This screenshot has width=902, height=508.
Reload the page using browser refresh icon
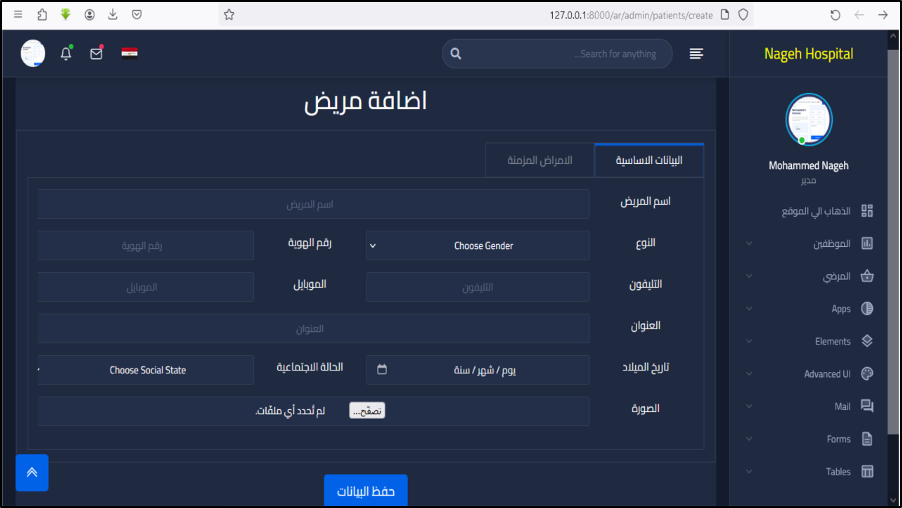[x=835, y=15]
